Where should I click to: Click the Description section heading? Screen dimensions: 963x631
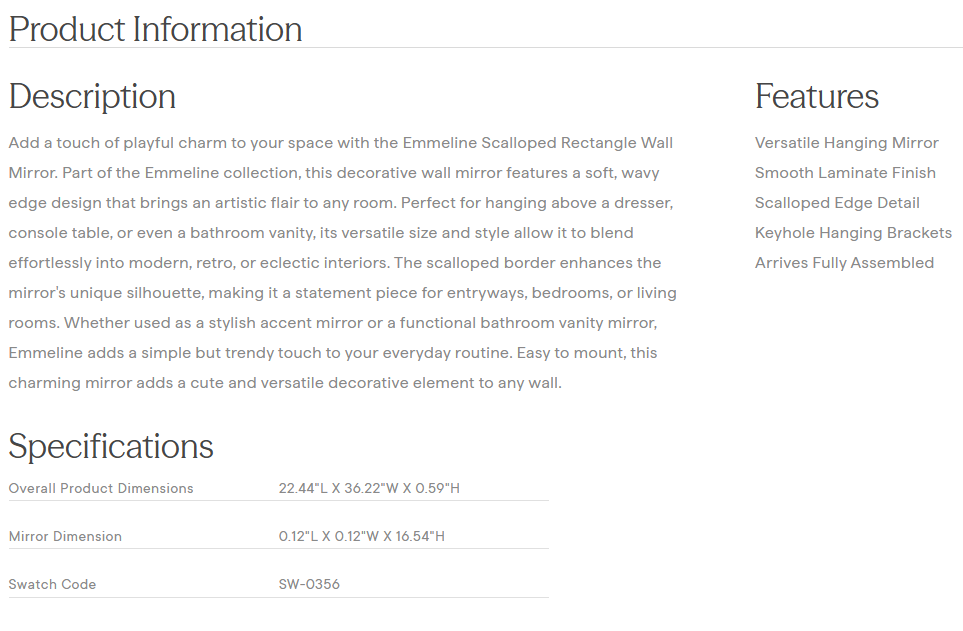(x=92, y=96)
